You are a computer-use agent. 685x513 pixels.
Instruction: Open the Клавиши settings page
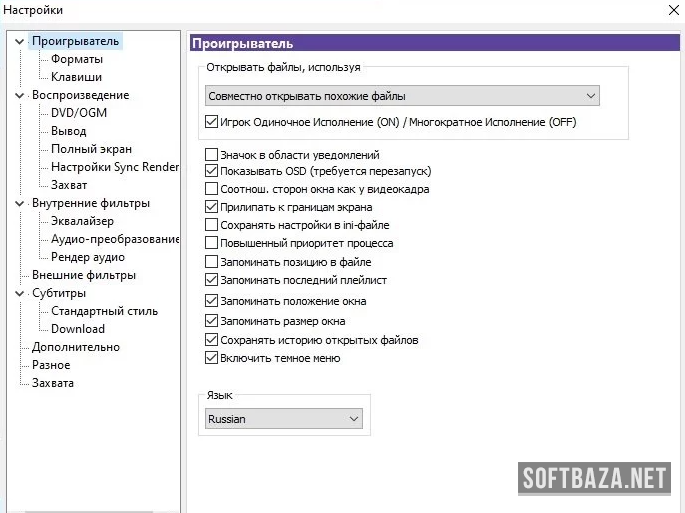click(76, 77)
